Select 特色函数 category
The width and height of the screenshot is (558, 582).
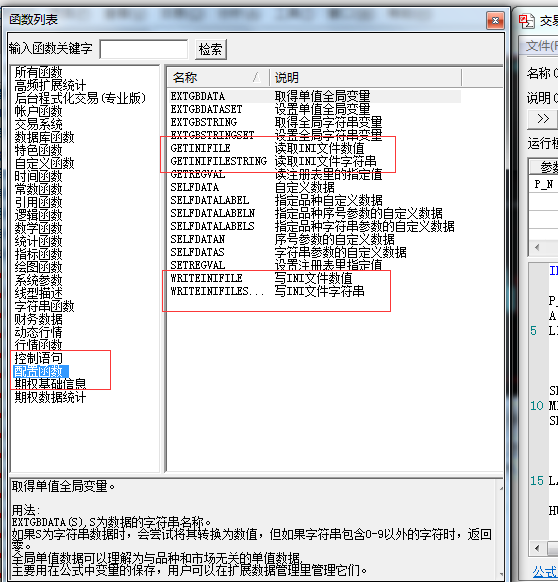point(38,150)
